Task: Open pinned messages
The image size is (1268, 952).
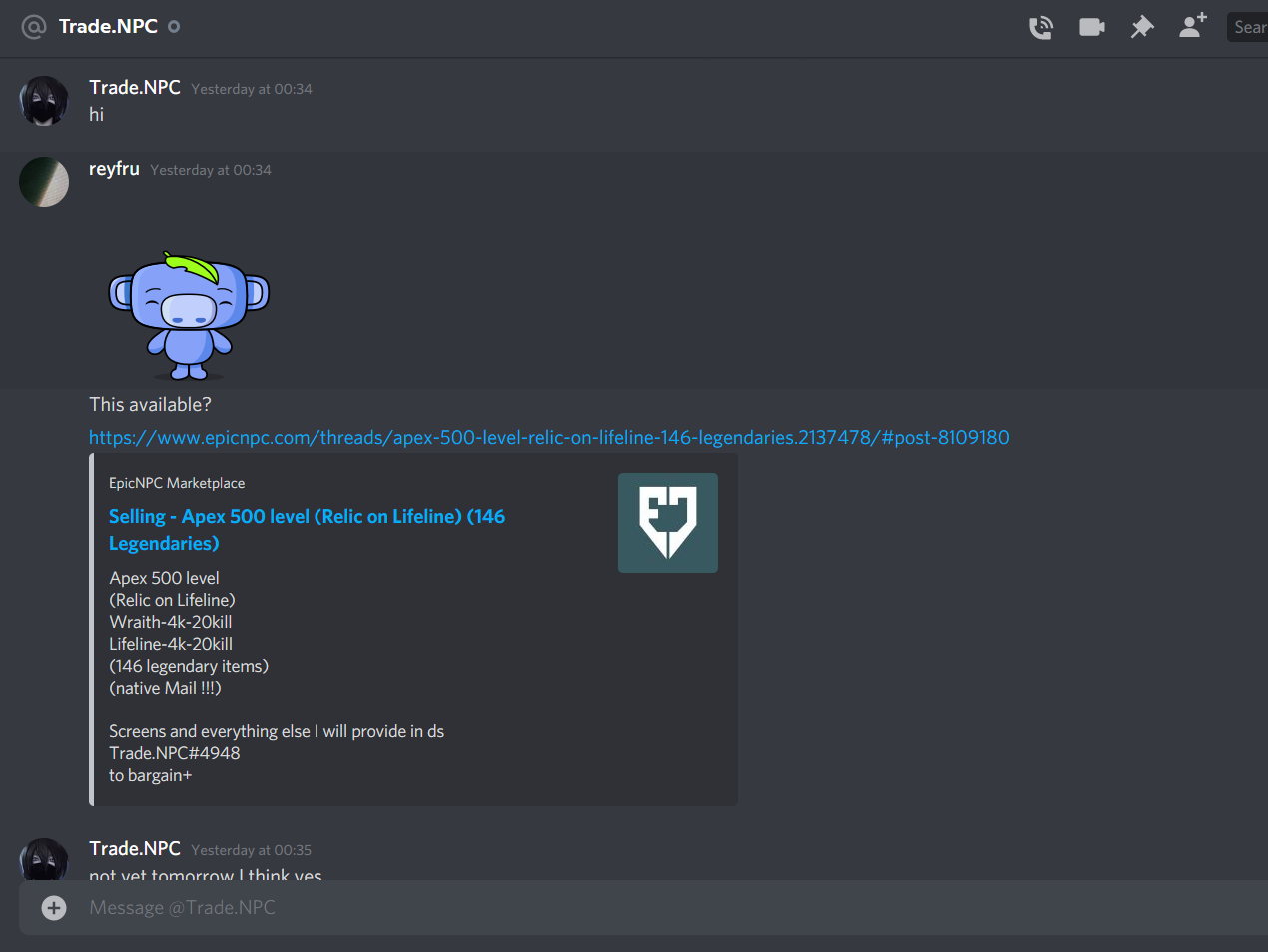Action: click(1142, 27)
